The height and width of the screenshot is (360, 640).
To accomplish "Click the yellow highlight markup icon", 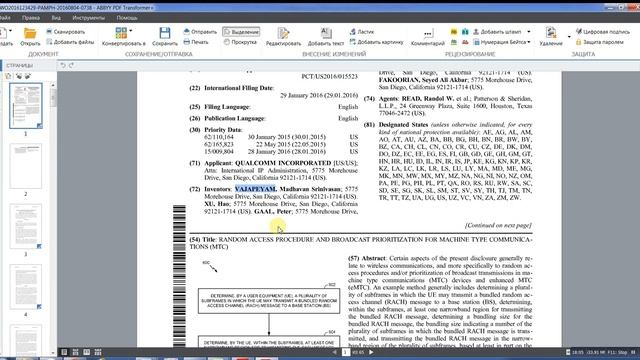I will (x=454, y=31).
